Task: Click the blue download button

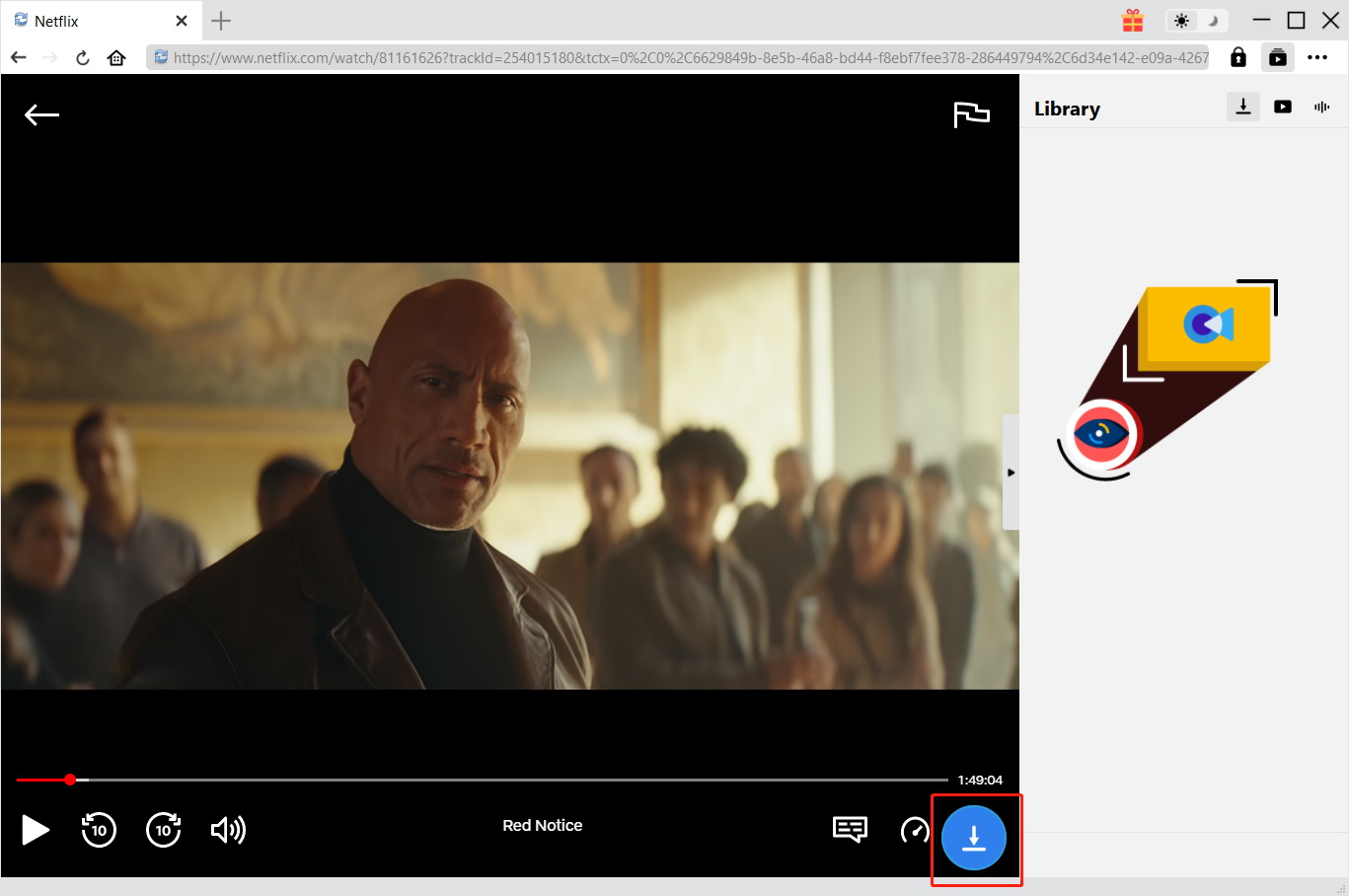Action: [975, 839]
